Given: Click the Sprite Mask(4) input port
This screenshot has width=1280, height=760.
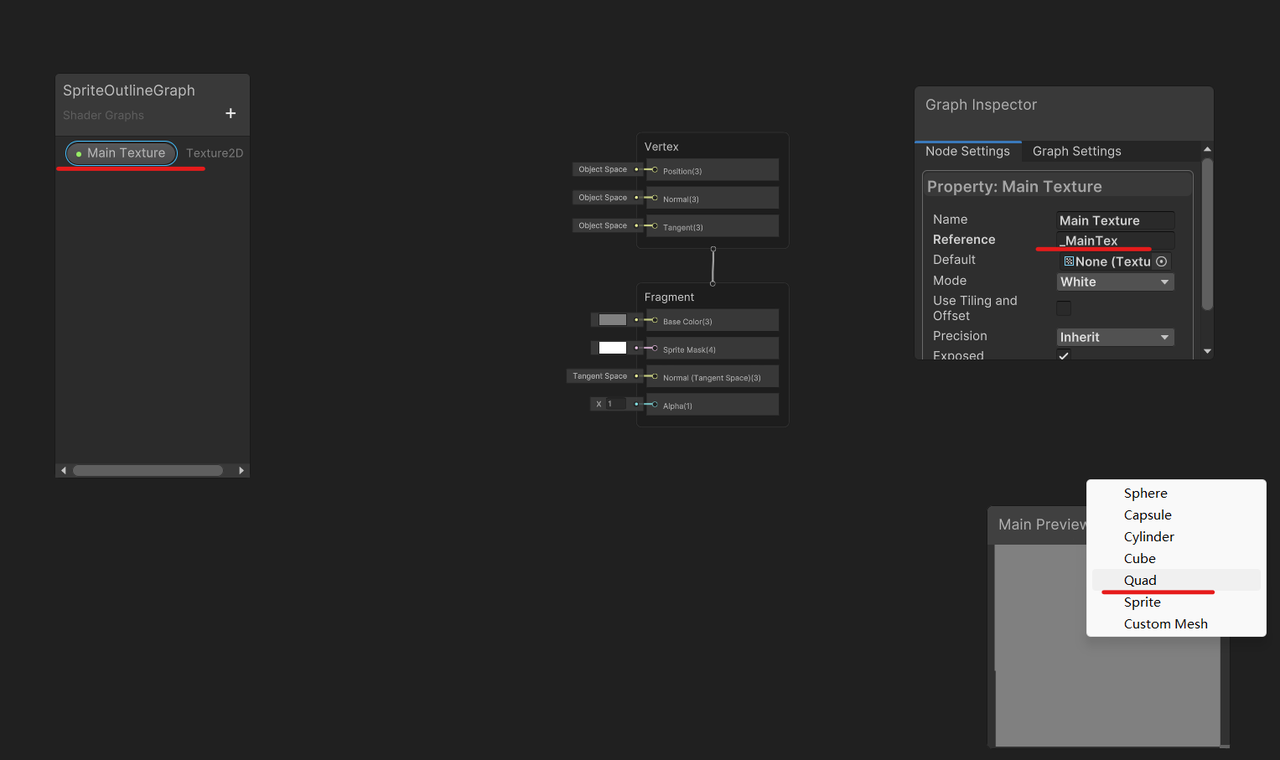Looking at the screenshot, I should click(655, 348).
